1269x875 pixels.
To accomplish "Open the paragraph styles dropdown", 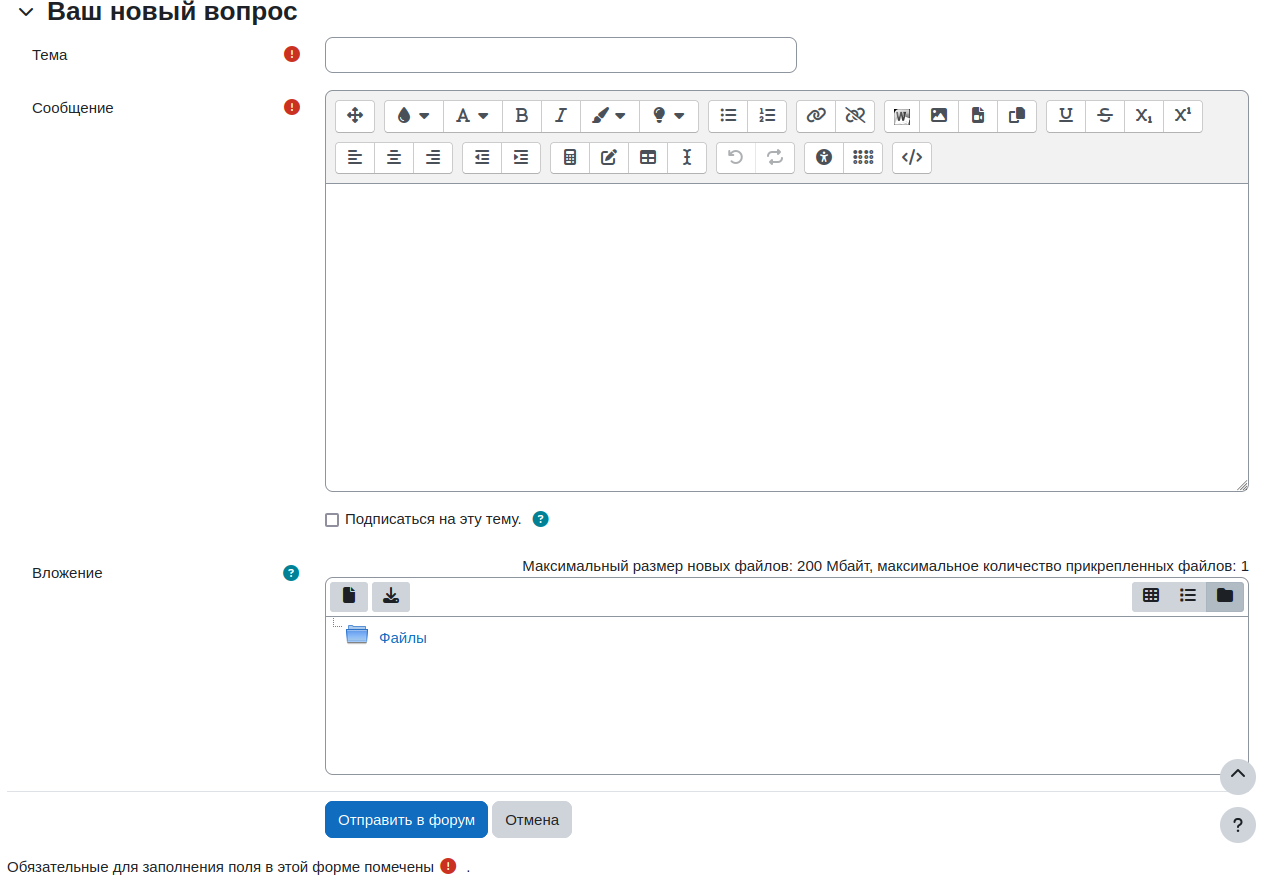I will [472, 116].
